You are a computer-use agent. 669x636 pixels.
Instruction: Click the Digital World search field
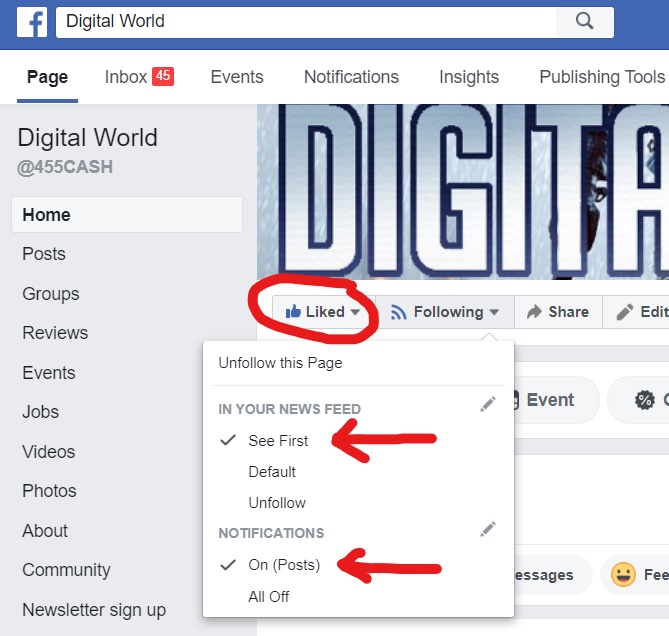click(x=306, y=22)
